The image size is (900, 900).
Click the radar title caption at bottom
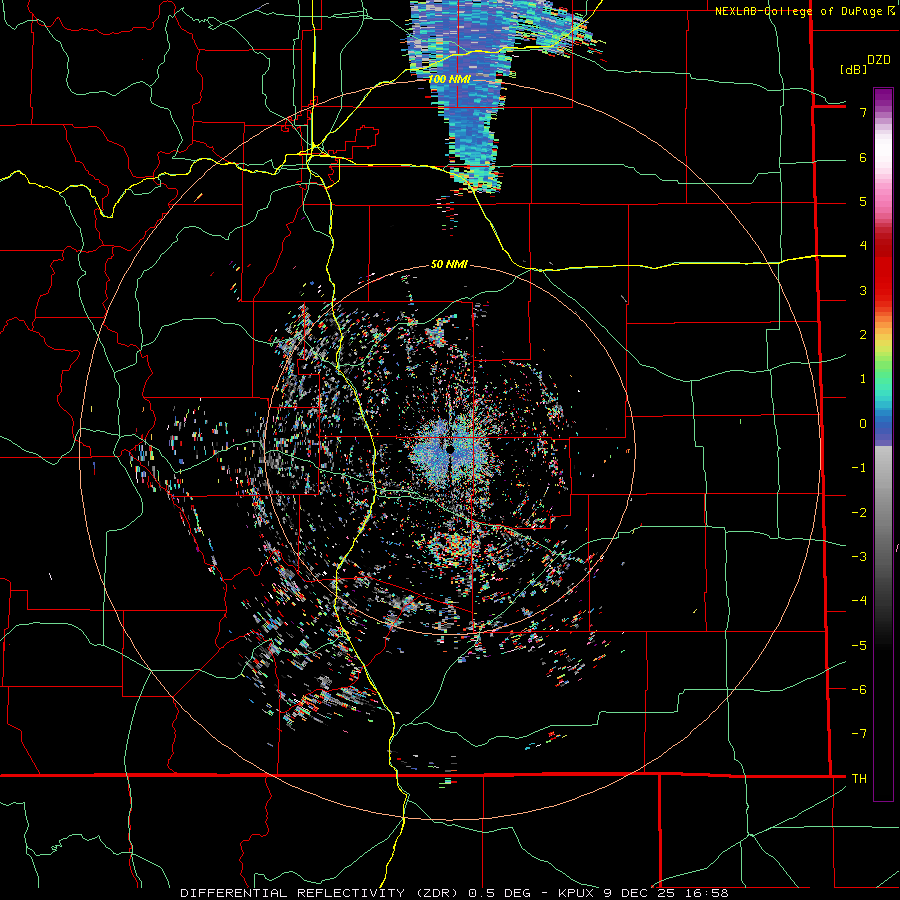pyautogui.click(x=454, y=893)
